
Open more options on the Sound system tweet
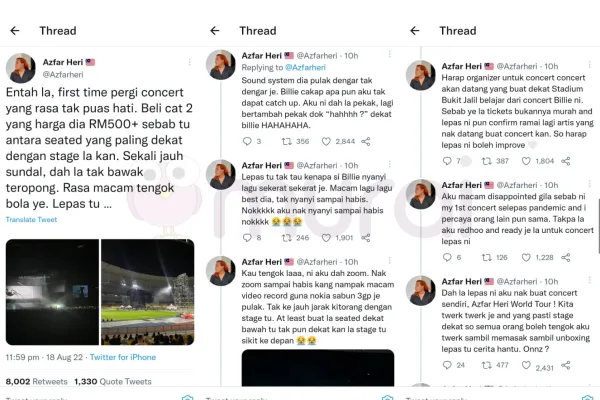coord(390,54)
